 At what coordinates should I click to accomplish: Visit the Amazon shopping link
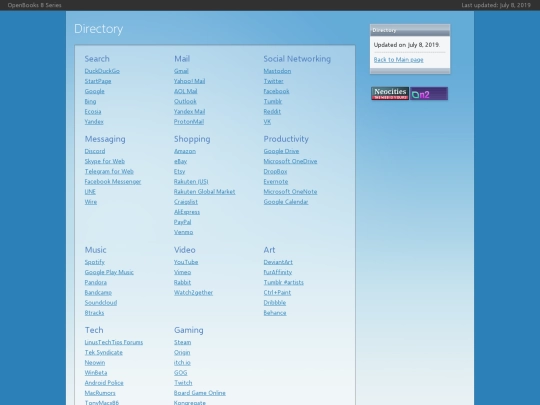[185, 151]
